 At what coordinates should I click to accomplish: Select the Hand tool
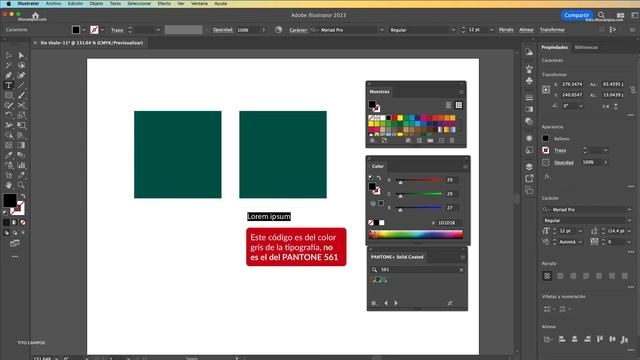pos(9,185)
